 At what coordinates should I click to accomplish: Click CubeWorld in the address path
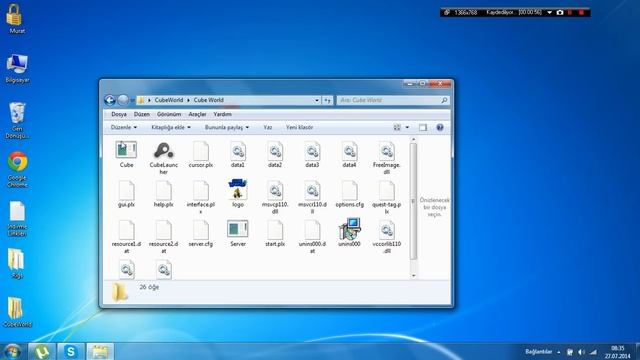coord(169,100)
